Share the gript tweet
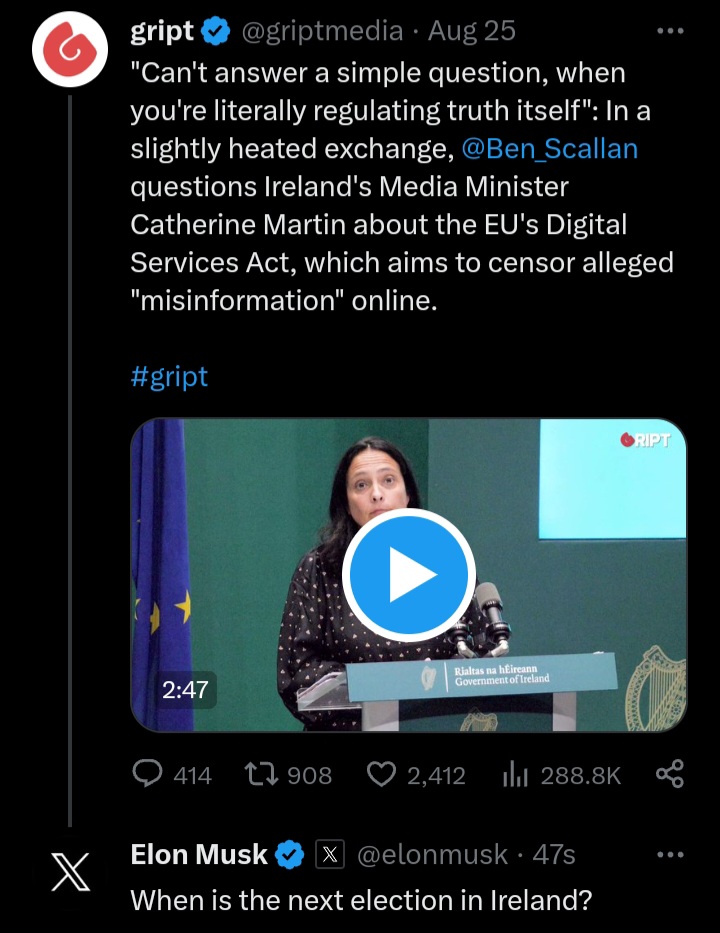This screenshot has height=933, width=720. tap(669, 775)
